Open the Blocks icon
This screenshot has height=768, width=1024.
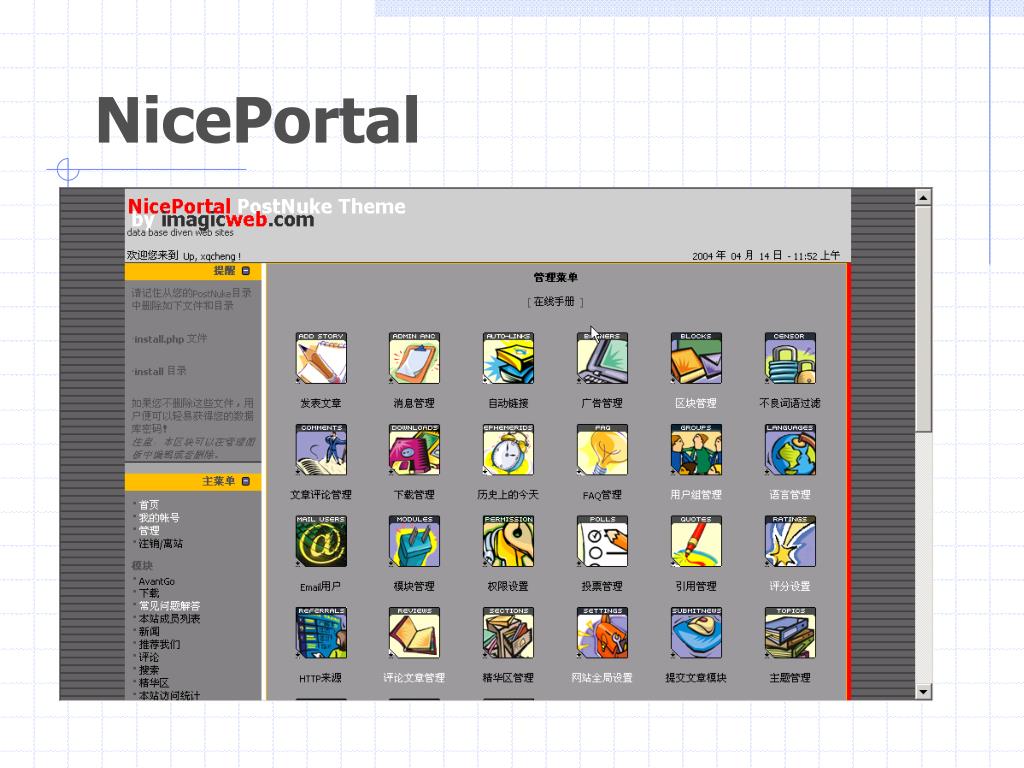click(x=696, y=358)
